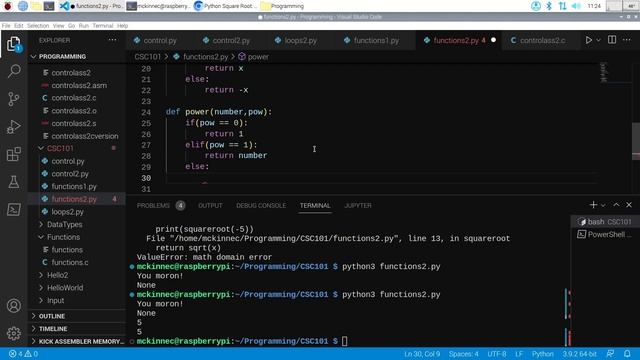This screenshot has width=640, height=360.
Task: Change encoding via UTF-8 status
Action: coord(497,354)
